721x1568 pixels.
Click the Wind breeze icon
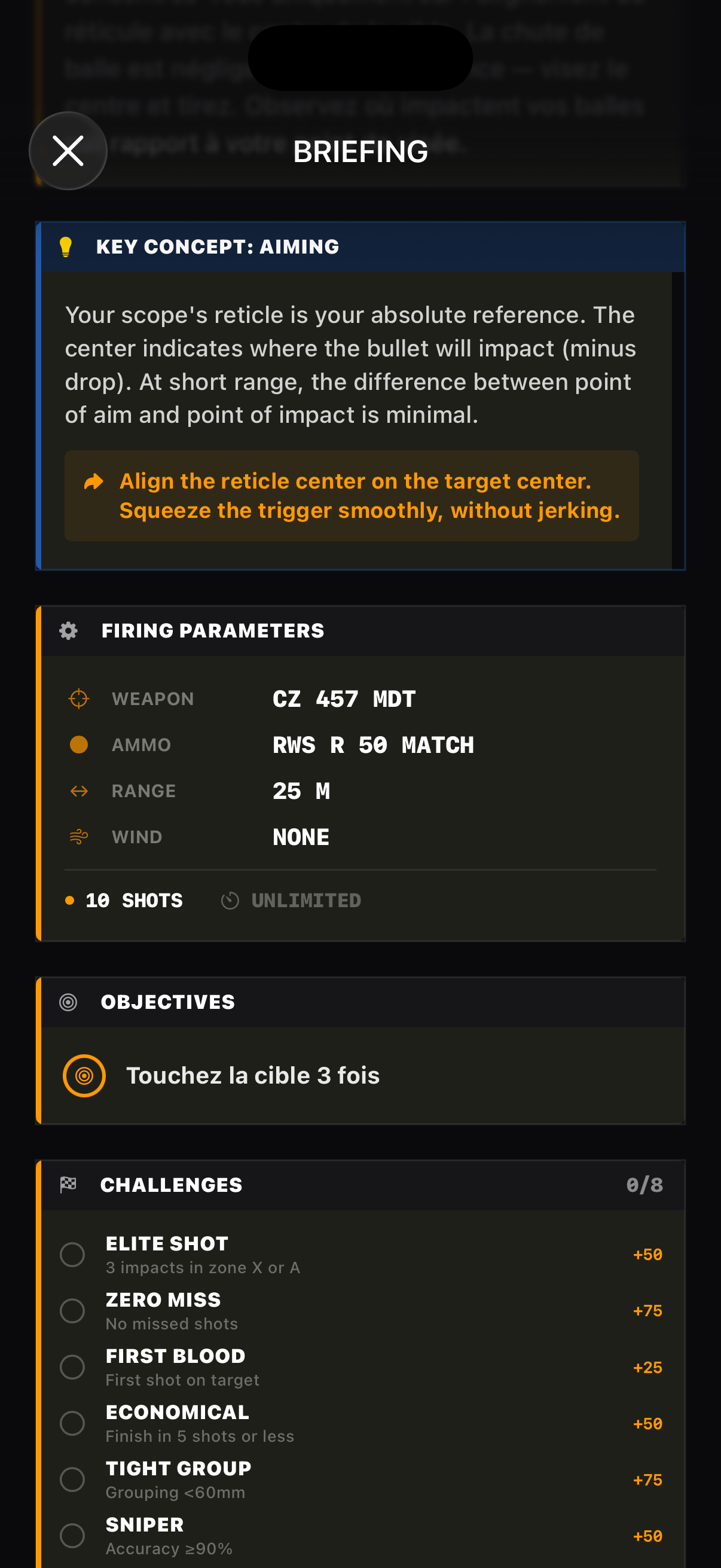pyautogui.click(x=78, y=837)
